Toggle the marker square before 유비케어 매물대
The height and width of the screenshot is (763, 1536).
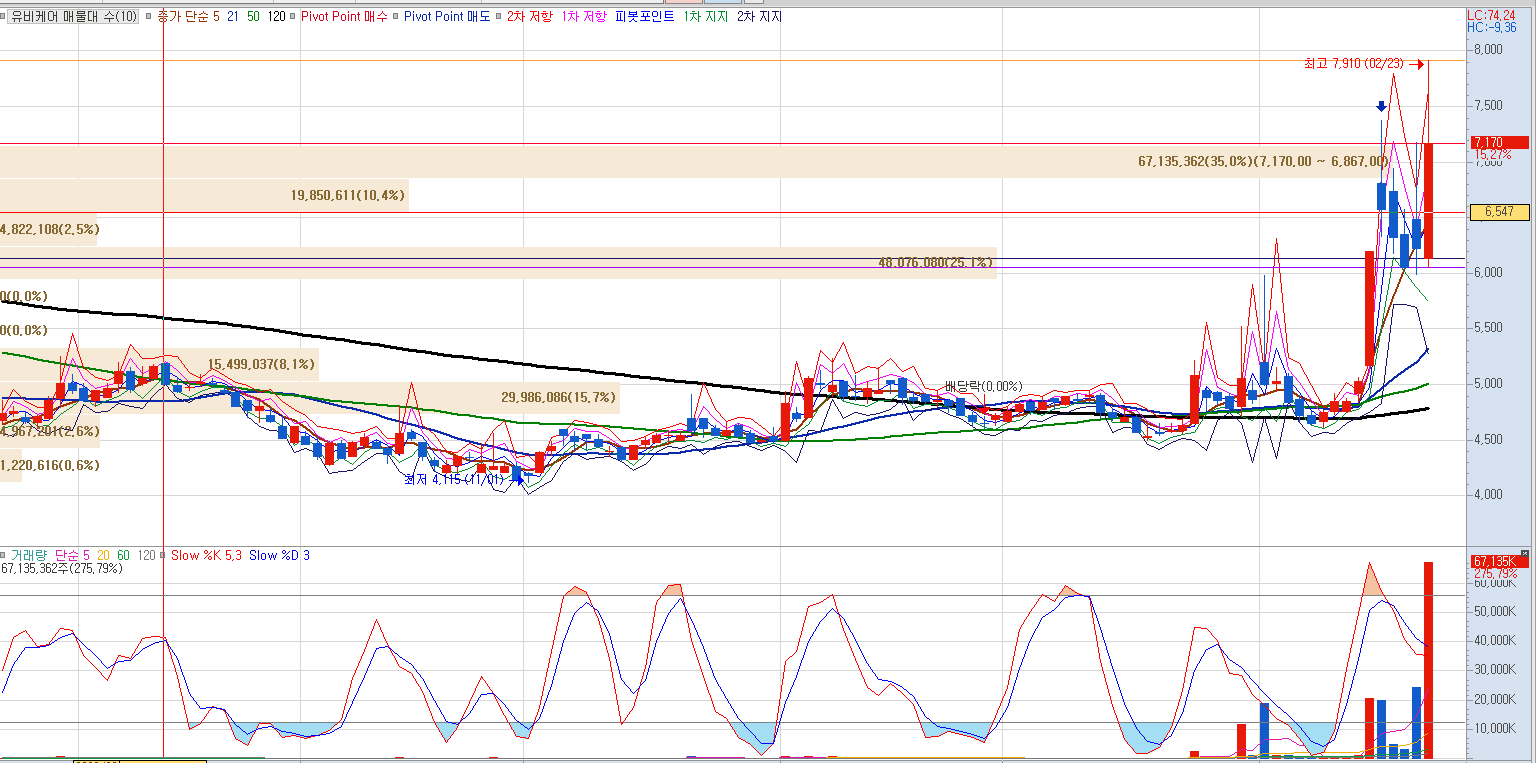(x=4, y=16)
